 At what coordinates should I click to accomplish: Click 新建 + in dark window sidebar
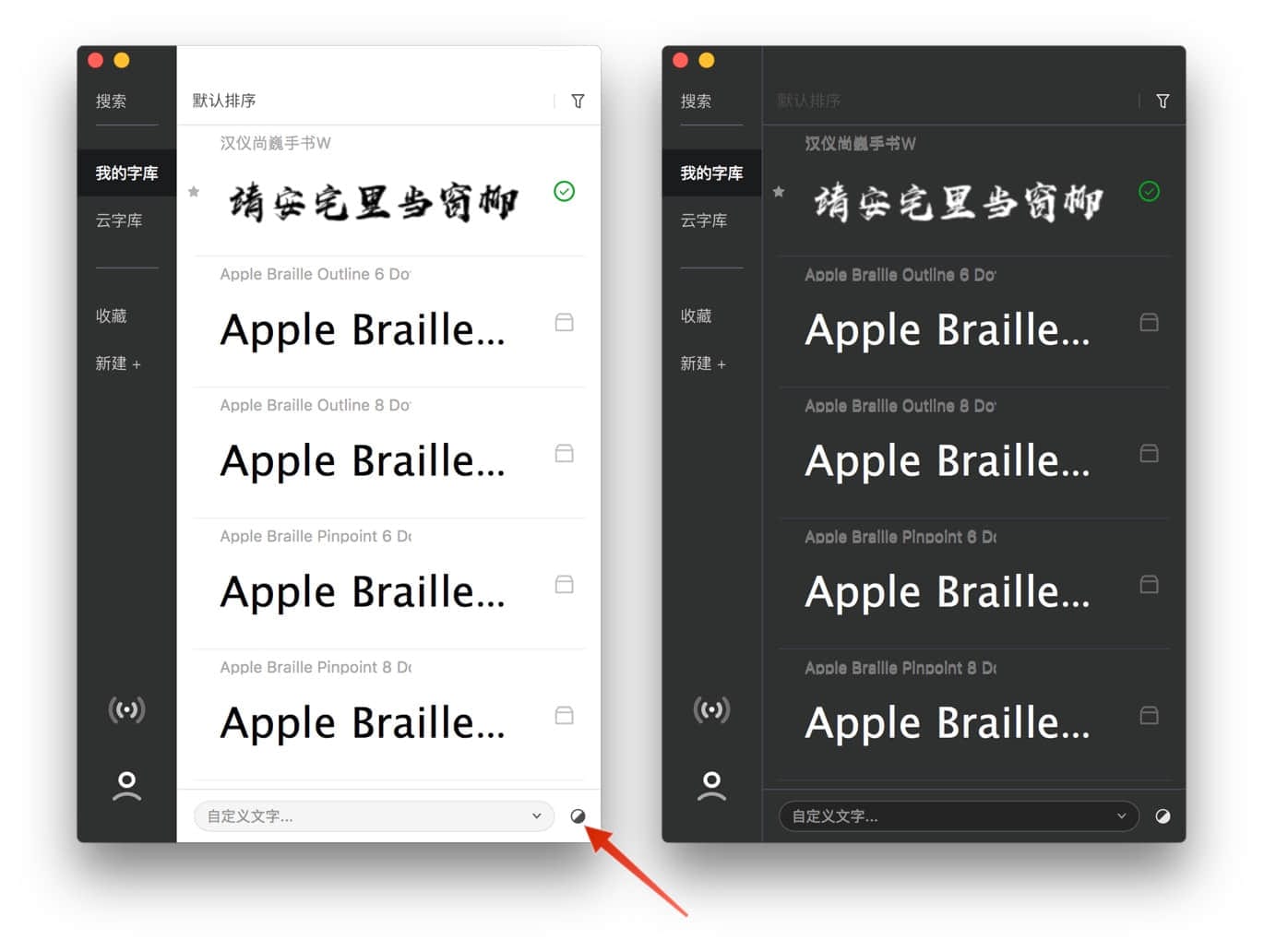(x=703, y=363)
